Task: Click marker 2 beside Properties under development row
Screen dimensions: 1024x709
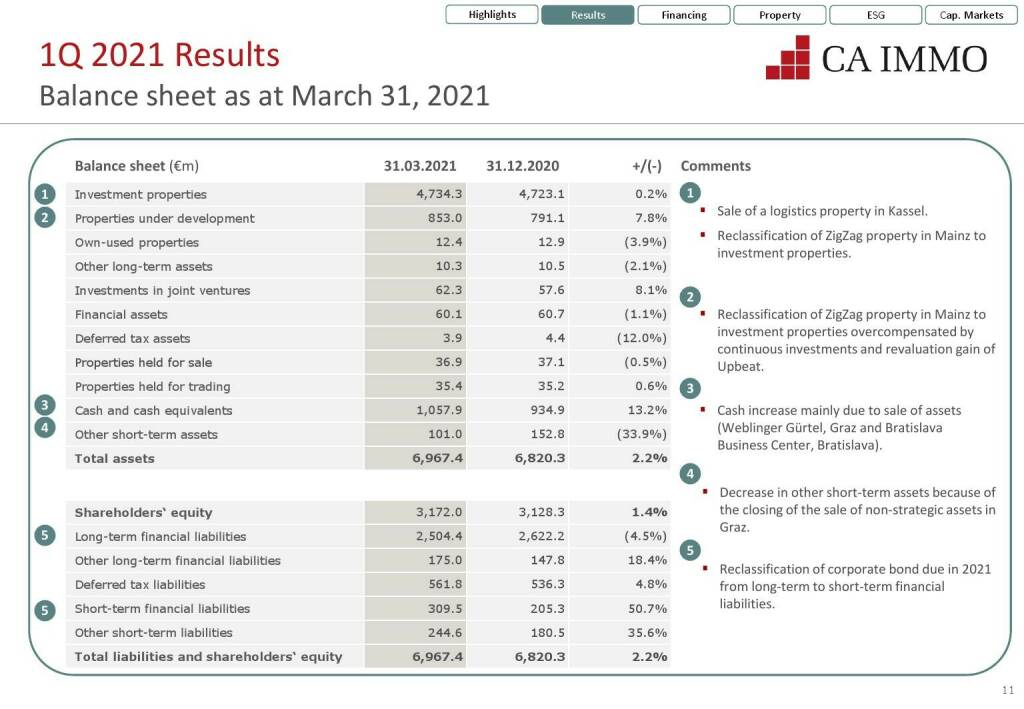Action: coord(44,218)
